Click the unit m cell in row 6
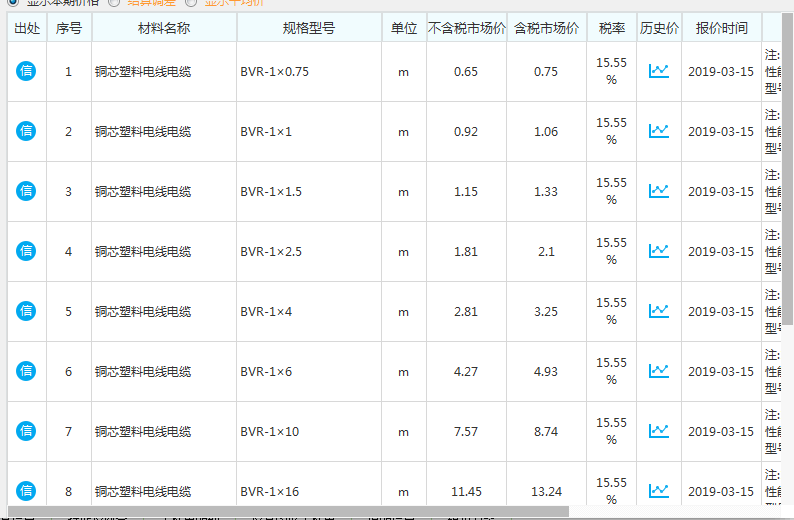The image size is (794, 520). (403, 372)
